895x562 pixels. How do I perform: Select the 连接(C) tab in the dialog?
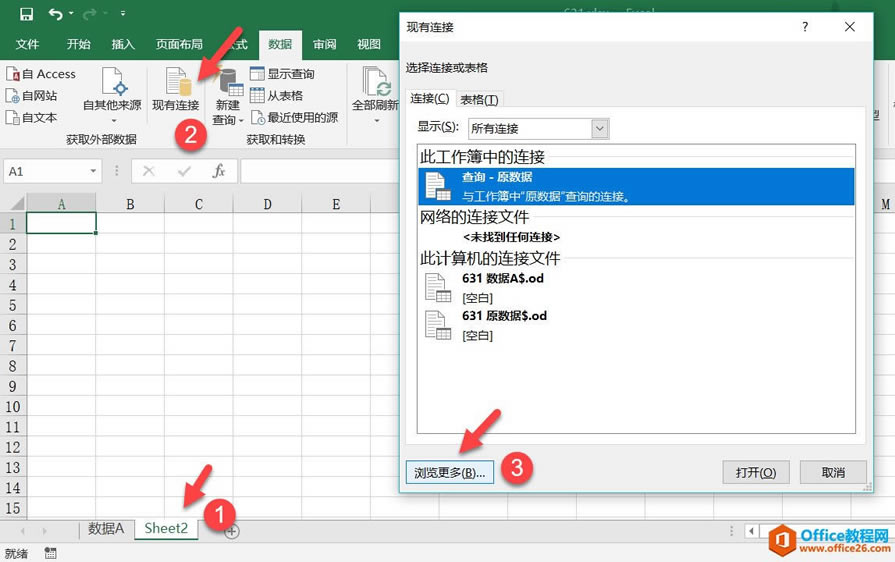tap(430, 99)
